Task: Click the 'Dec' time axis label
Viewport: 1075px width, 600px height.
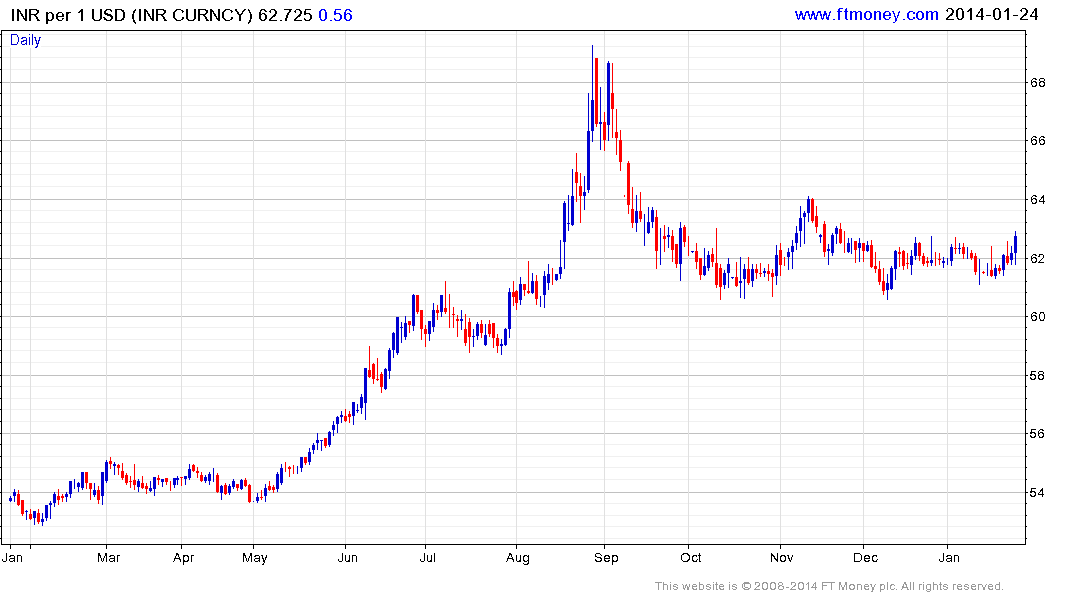Action: click(x=865, y=557)
